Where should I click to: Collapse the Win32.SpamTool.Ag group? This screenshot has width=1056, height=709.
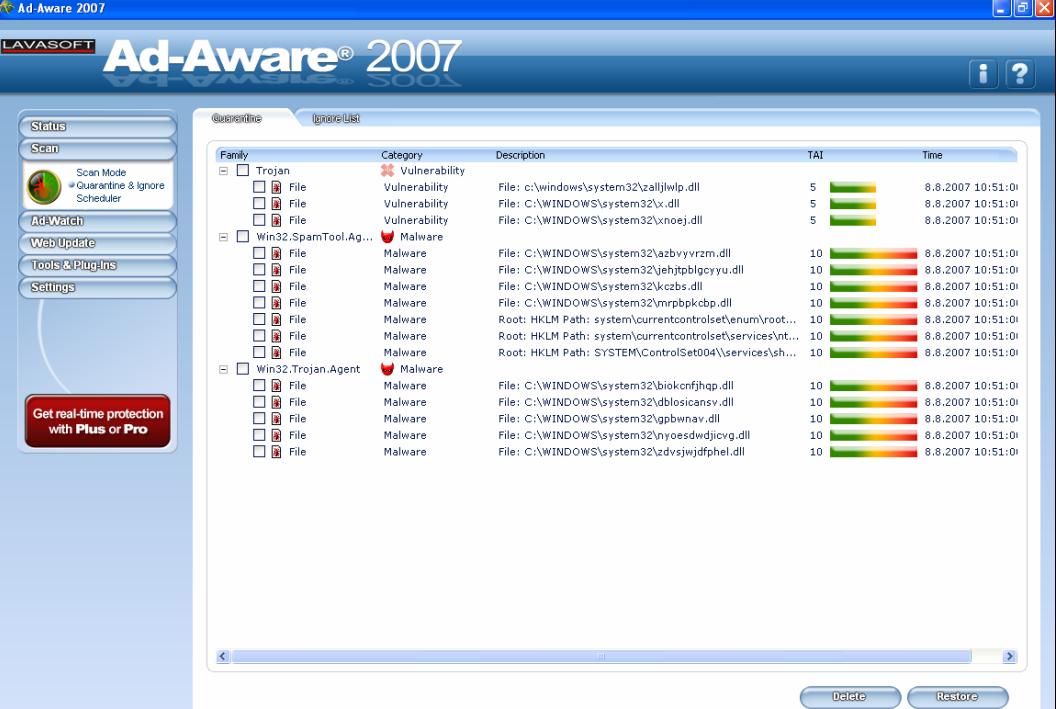(224, 237)
